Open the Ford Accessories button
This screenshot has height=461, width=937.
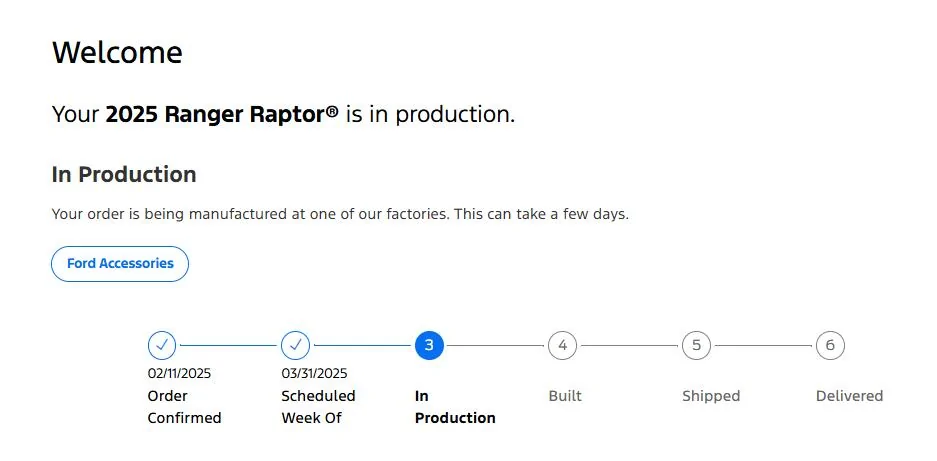tap(120, 264)
